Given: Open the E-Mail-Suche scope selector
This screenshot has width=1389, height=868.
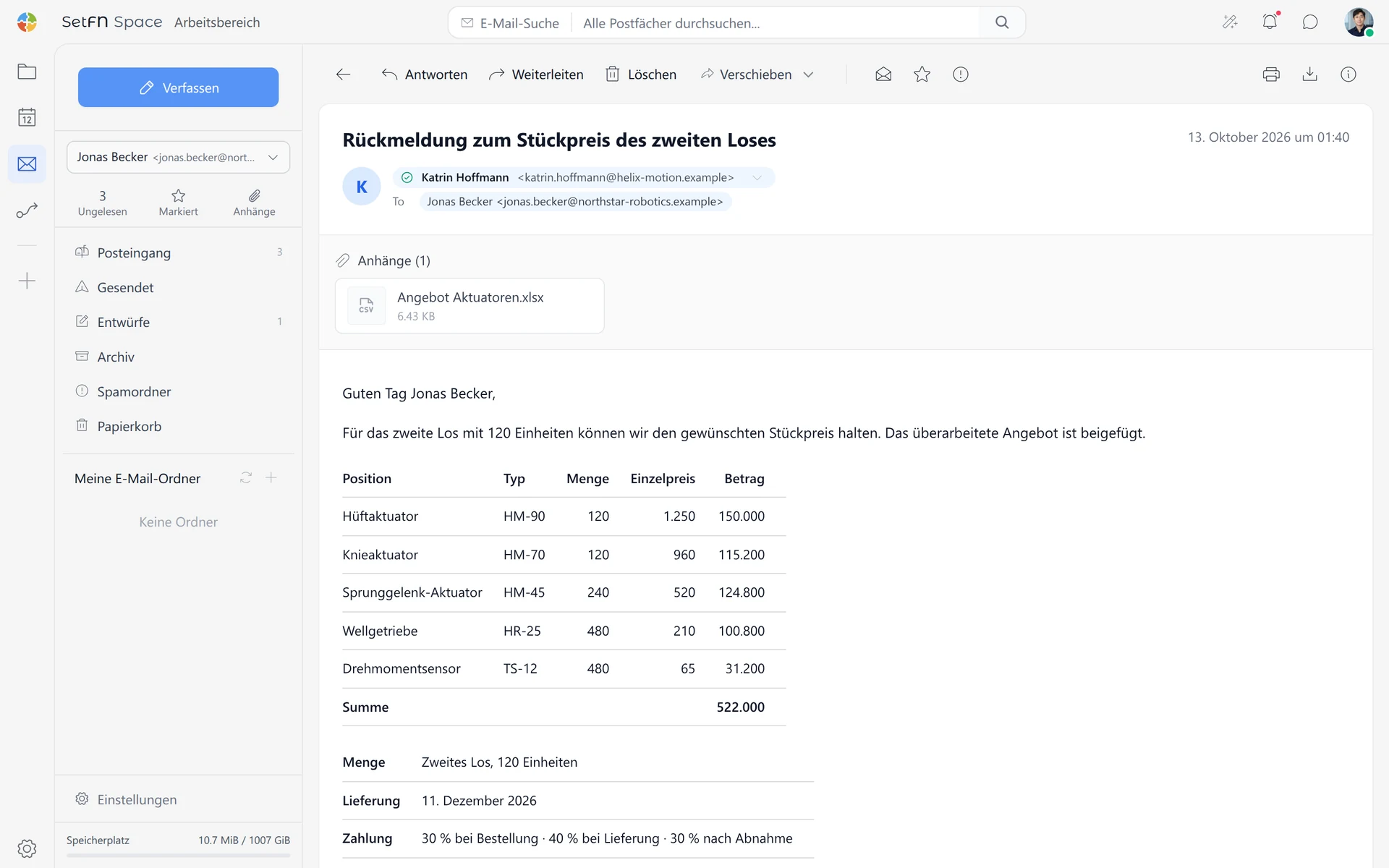Looking at the screenshot, I should point(510,23).
